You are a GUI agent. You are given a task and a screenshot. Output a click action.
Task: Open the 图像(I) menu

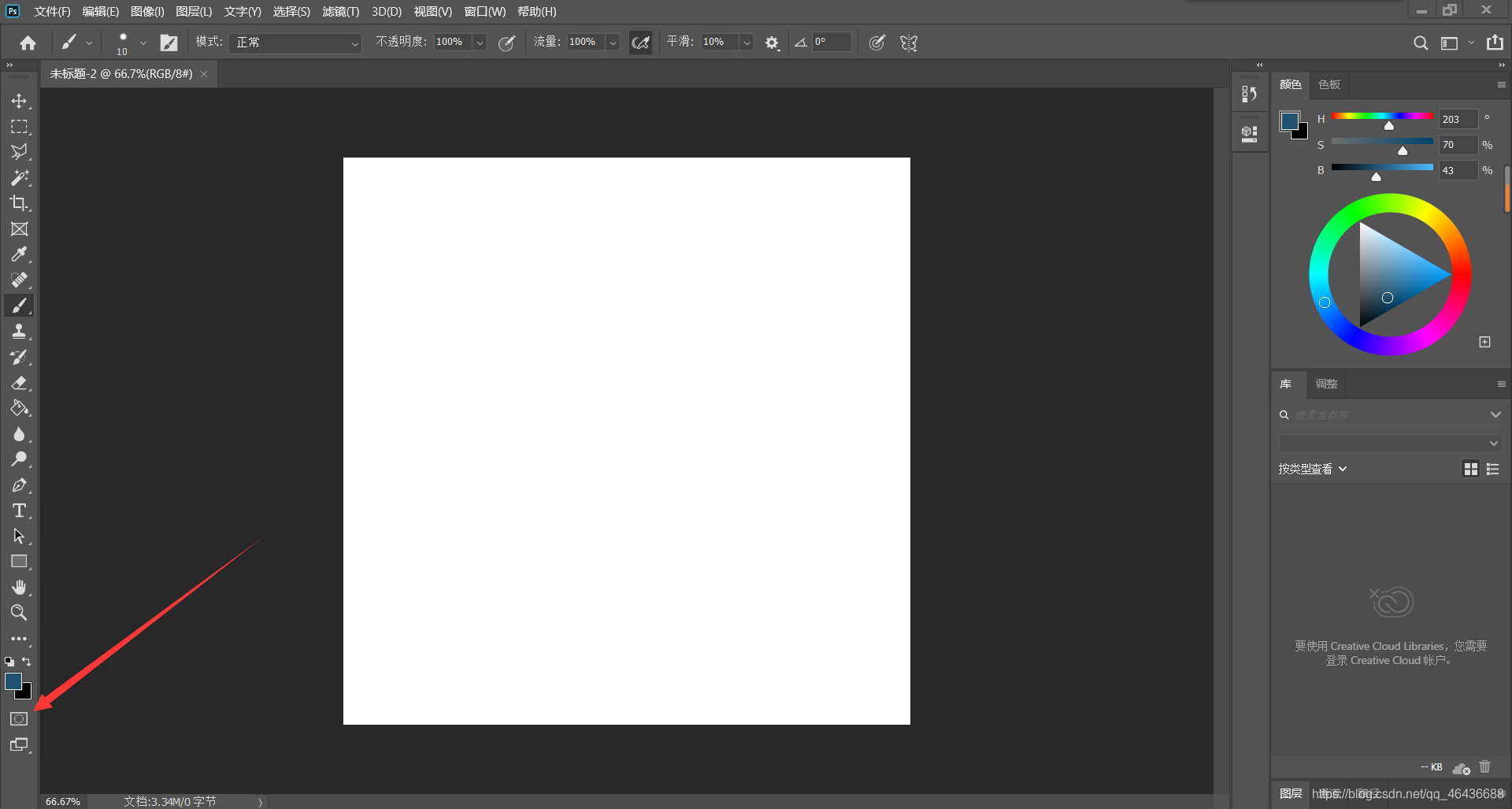point(147,12)
